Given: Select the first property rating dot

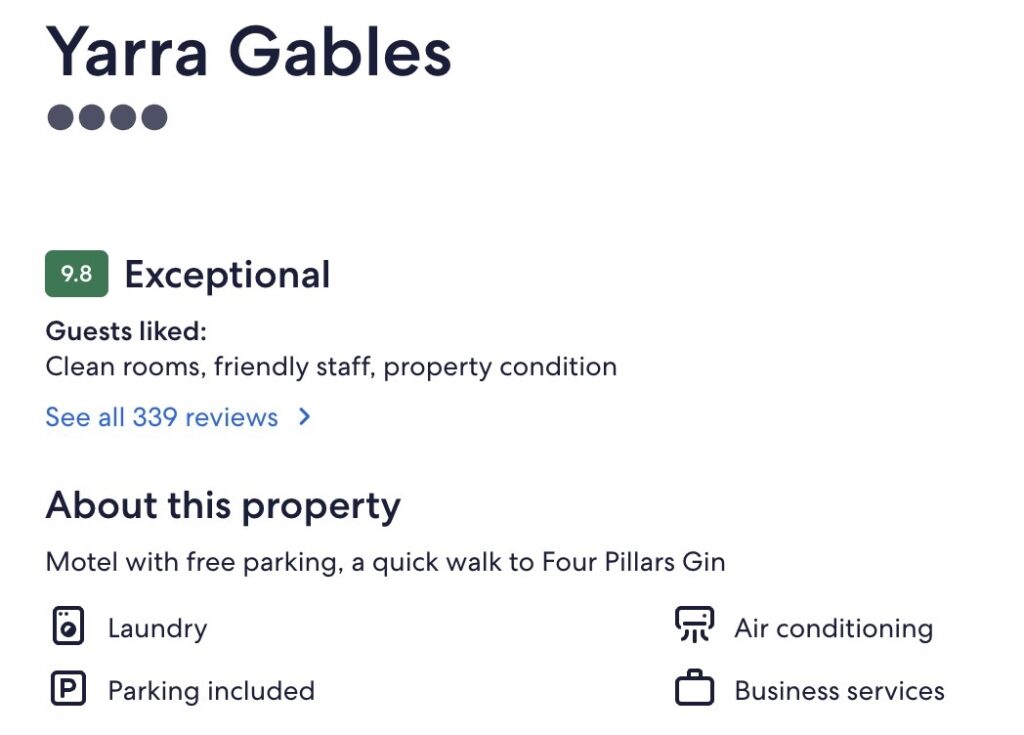Looking at the screenshot, I should tap(61, 118).
